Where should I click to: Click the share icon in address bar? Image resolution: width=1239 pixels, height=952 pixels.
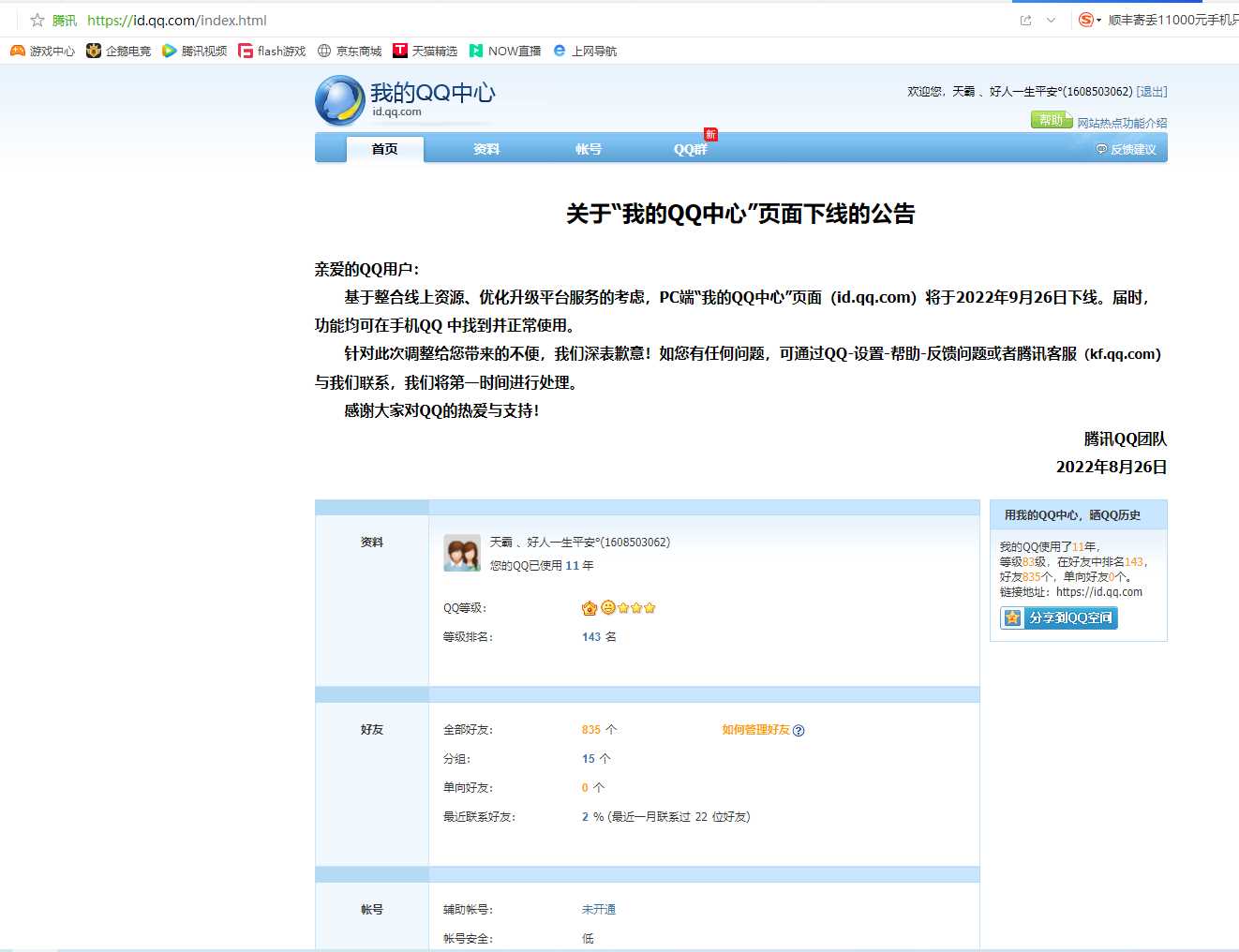1025,20
